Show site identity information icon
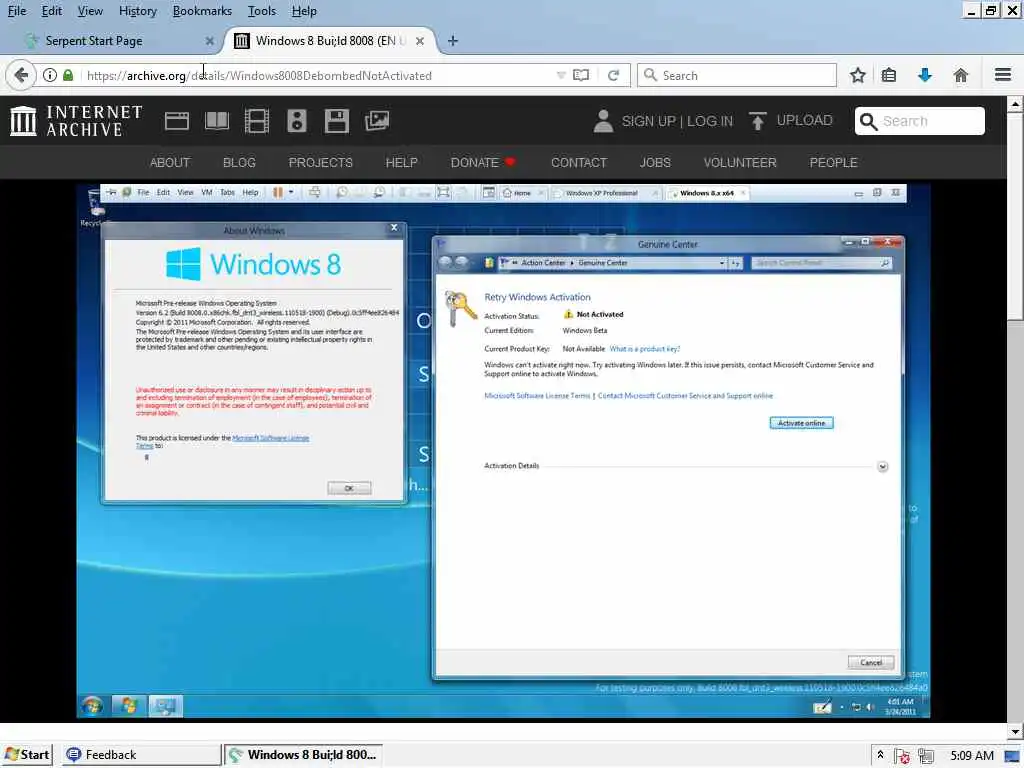Viewport: 1024px width, 768px height. tap(50, 75)
